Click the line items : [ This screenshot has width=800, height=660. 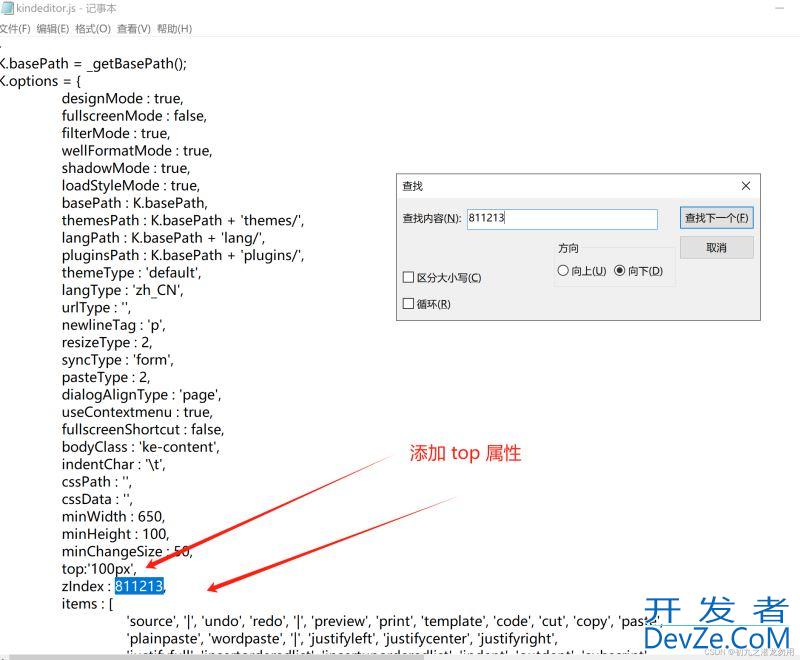(x=87, y=603)
